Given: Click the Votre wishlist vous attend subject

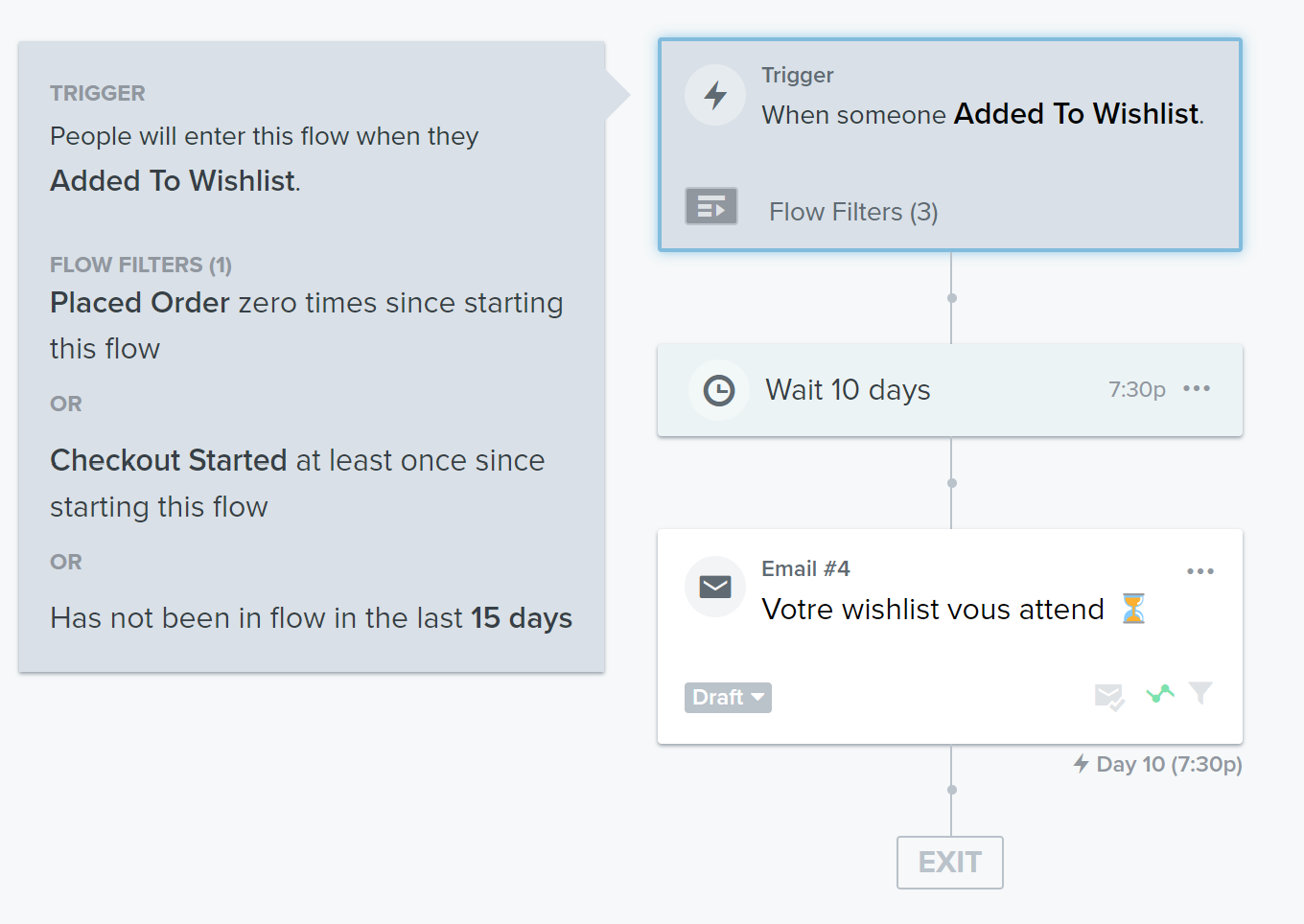Looking at the screenshot, I should pyautogui.click(x=933, y=609).
